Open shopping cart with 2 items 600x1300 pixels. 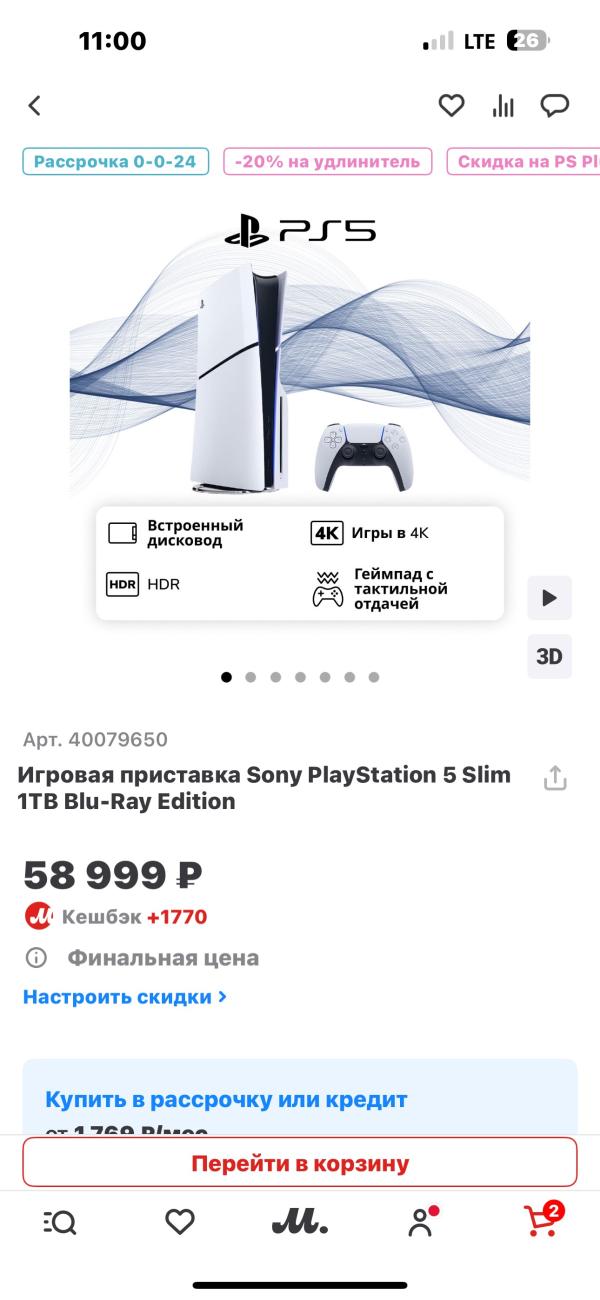coord(542,1221)
